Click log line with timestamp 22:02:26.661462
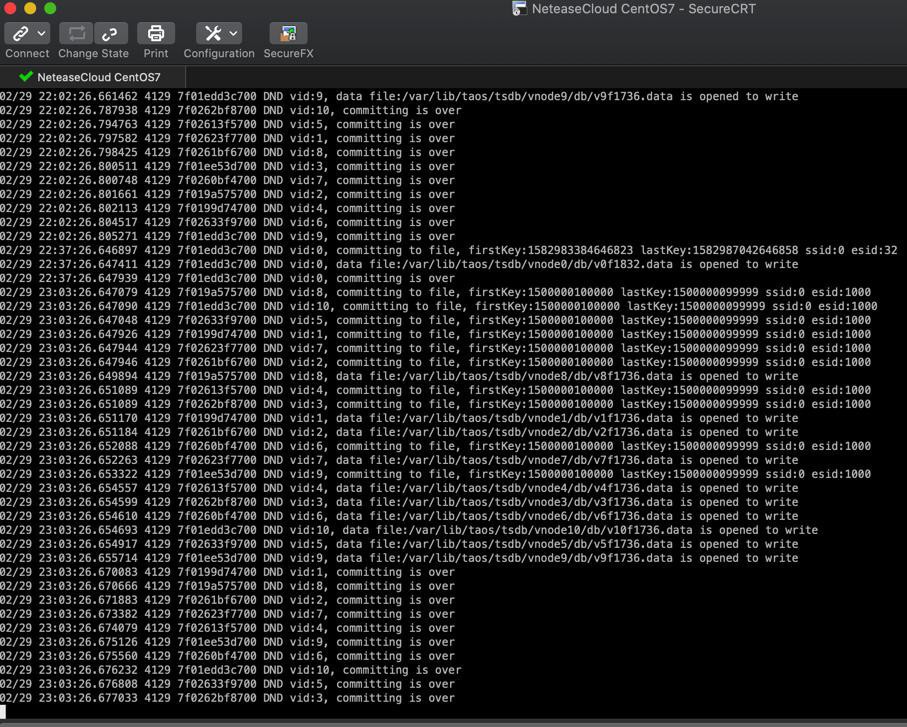This screenshot has height=727, width=907. coord(399,97)
